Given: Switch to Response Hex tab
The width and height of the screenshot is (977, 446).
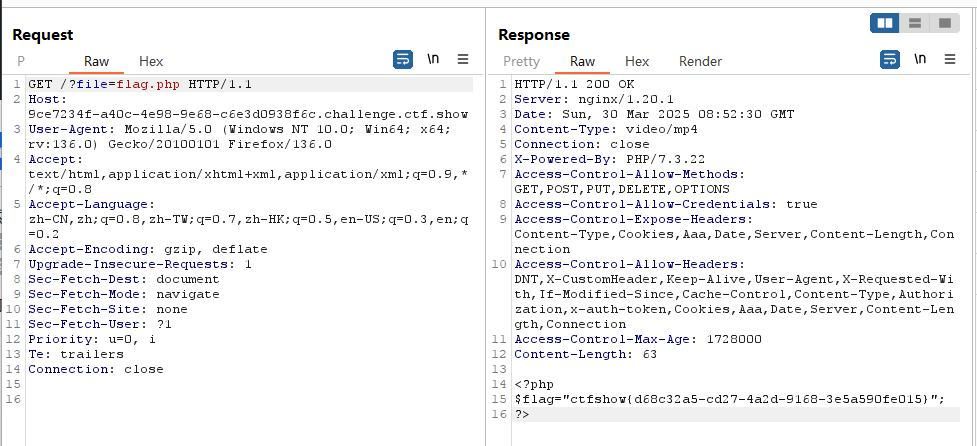Looking at the screenshot, I should [637, 61].
